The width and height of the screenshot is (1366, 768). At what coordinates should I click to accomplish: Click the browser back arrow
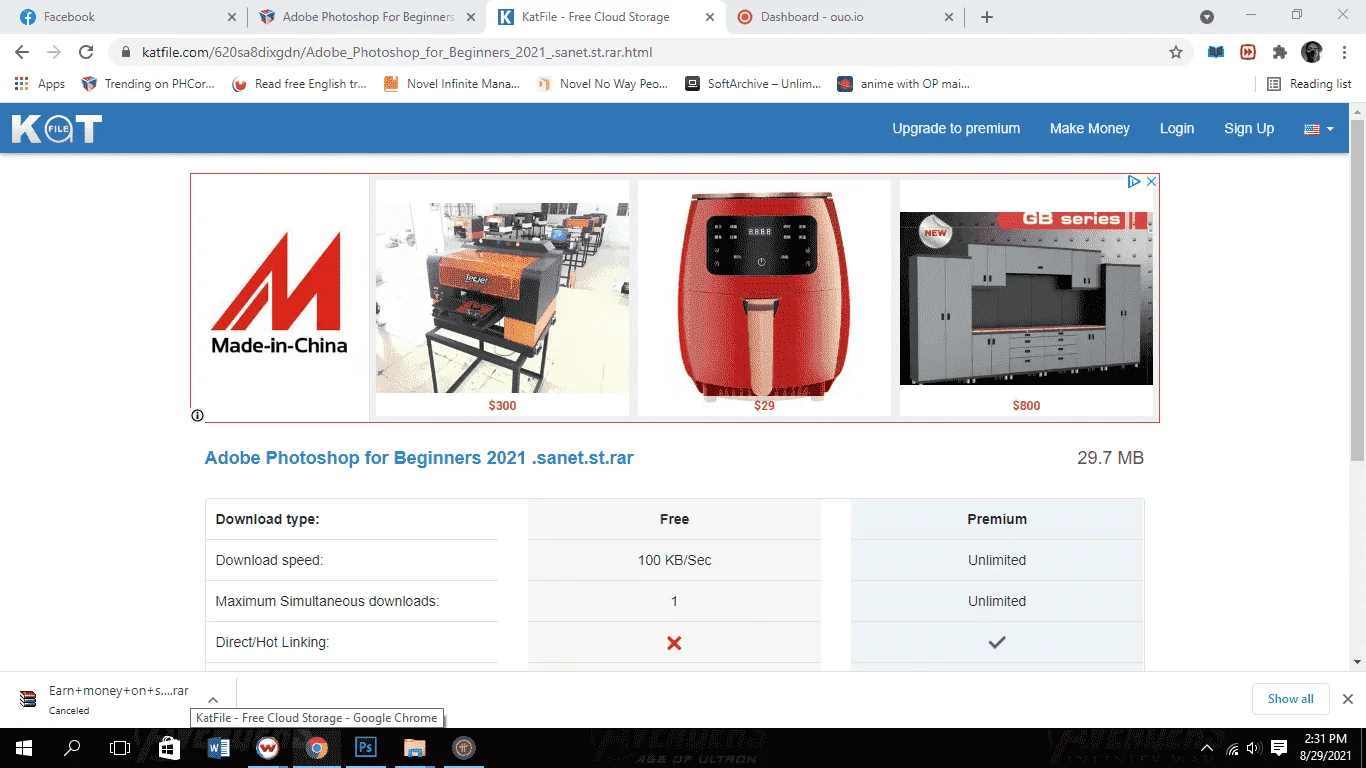(x=22, y=52)
